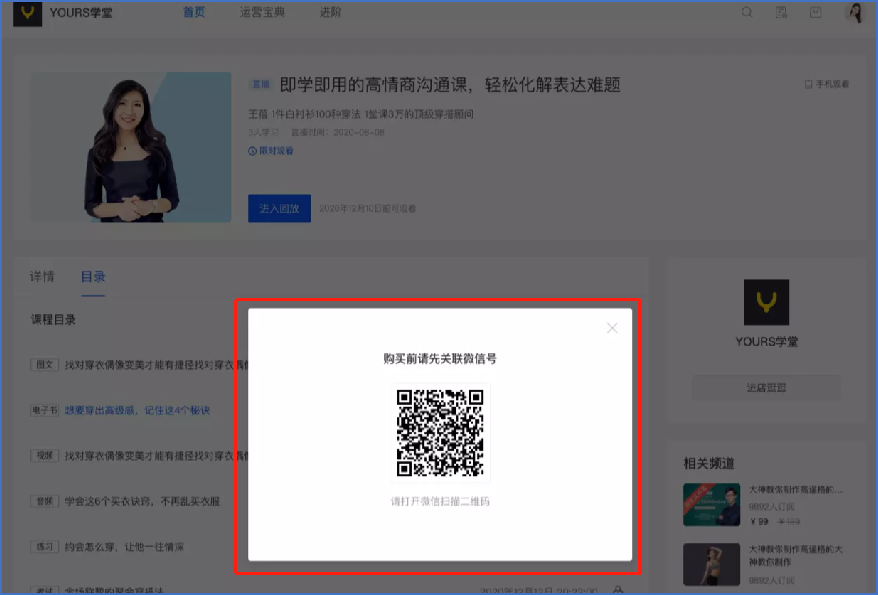Click the YOURS学堂 shop logo in sidebar
The width and height of the screenshot is (878, 595).
click(766, 302)
